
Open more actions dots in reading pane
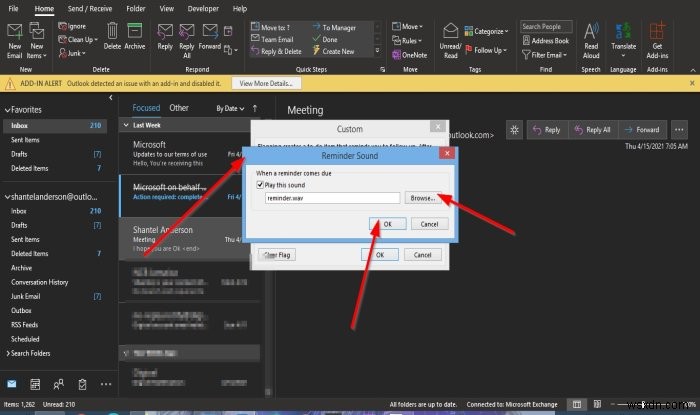coord(679,130)
